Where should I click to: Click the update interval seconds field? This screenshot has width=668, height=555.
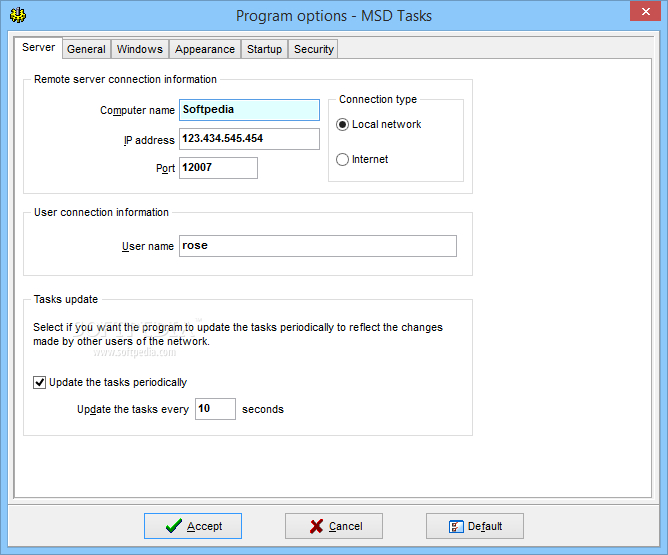coord(215,409)
